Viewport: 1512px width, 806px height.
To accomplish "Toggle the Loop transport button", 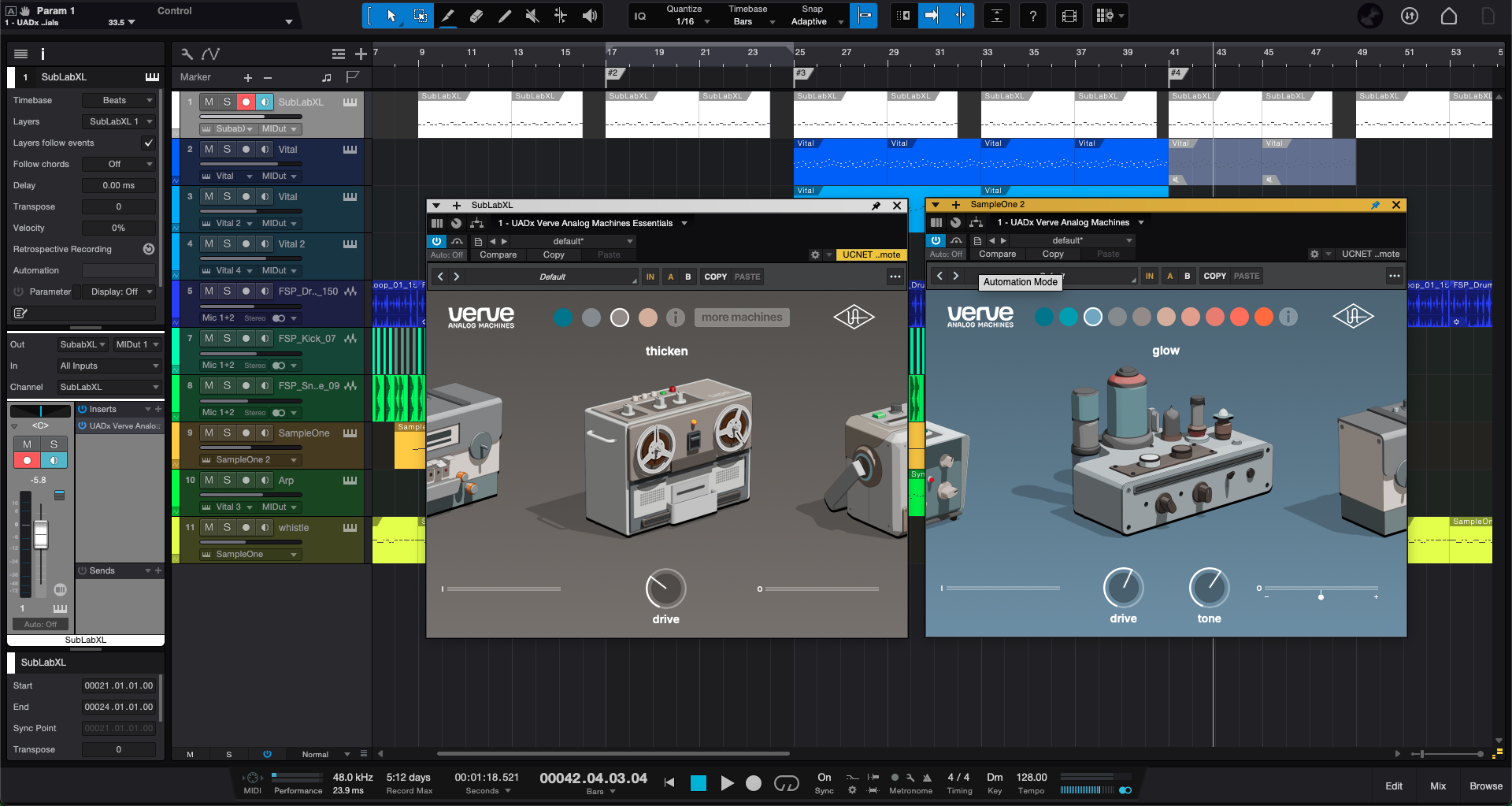I will 786,782.
